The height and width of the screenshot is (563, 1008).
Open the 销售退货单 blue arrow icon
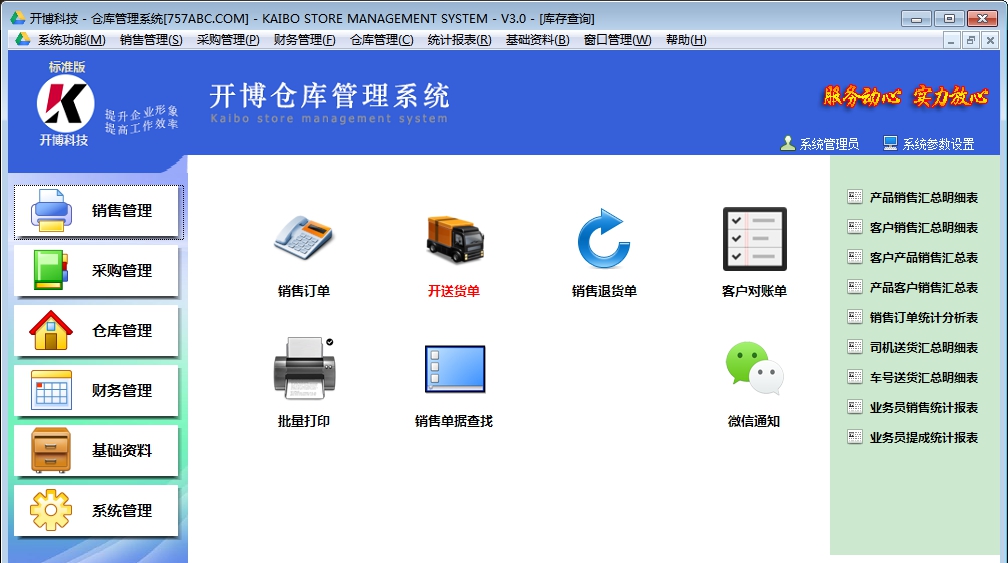click(604, 238)
